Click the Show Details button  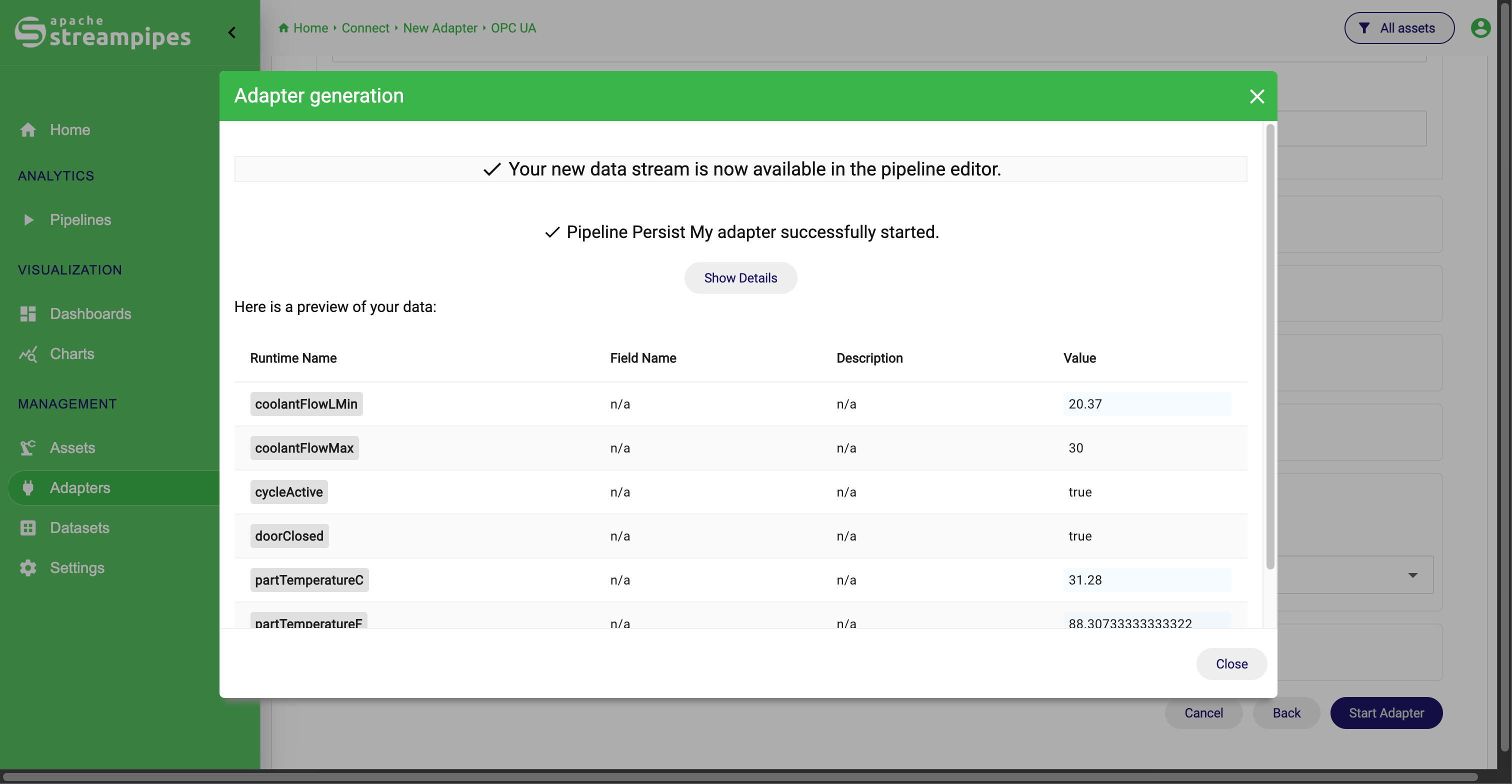coord(740,277)
